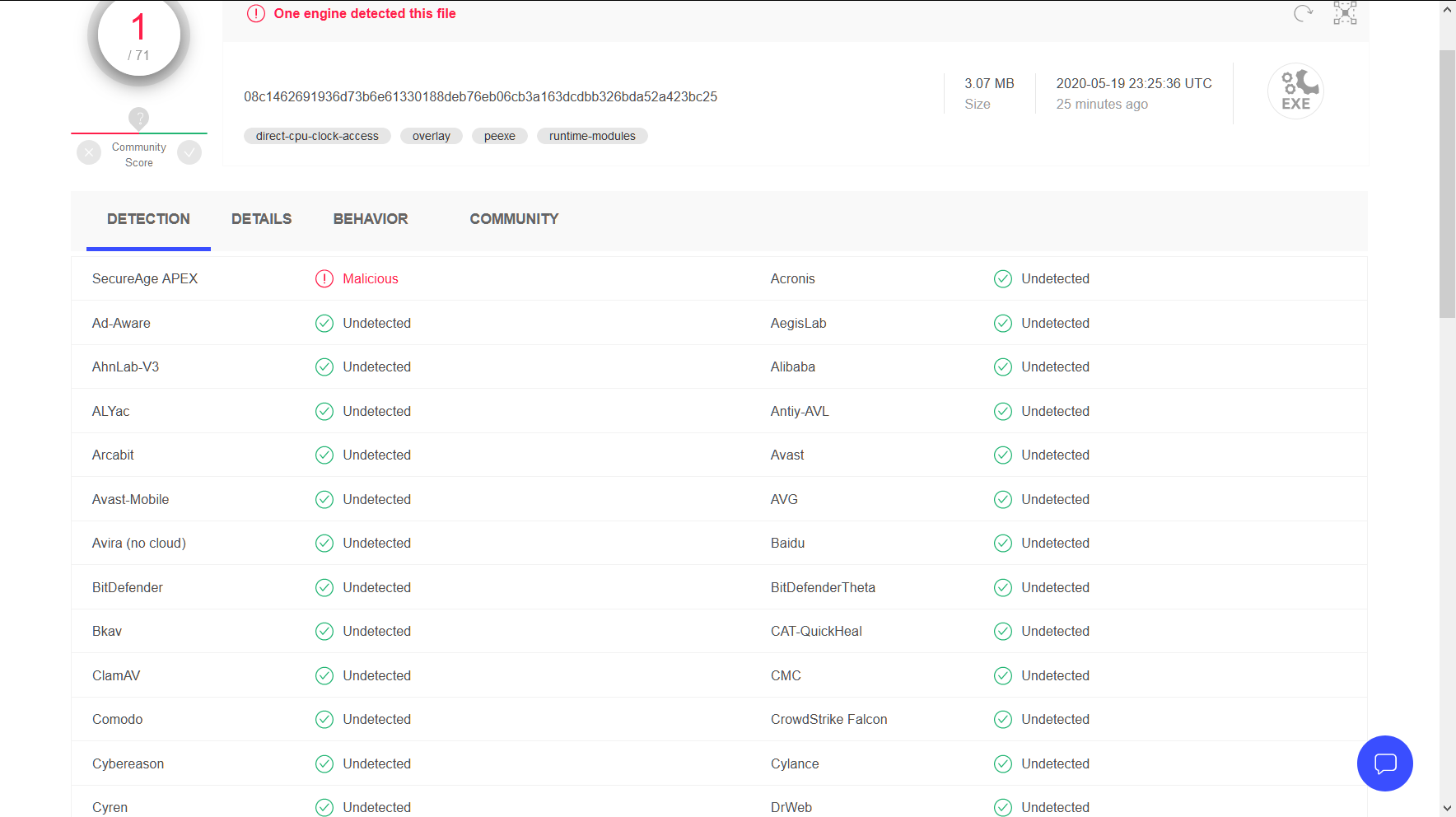Screen dimensions: 1456x817
Task: Click the AhnLab-V3 undetected check icon
Action: point(324,367)
